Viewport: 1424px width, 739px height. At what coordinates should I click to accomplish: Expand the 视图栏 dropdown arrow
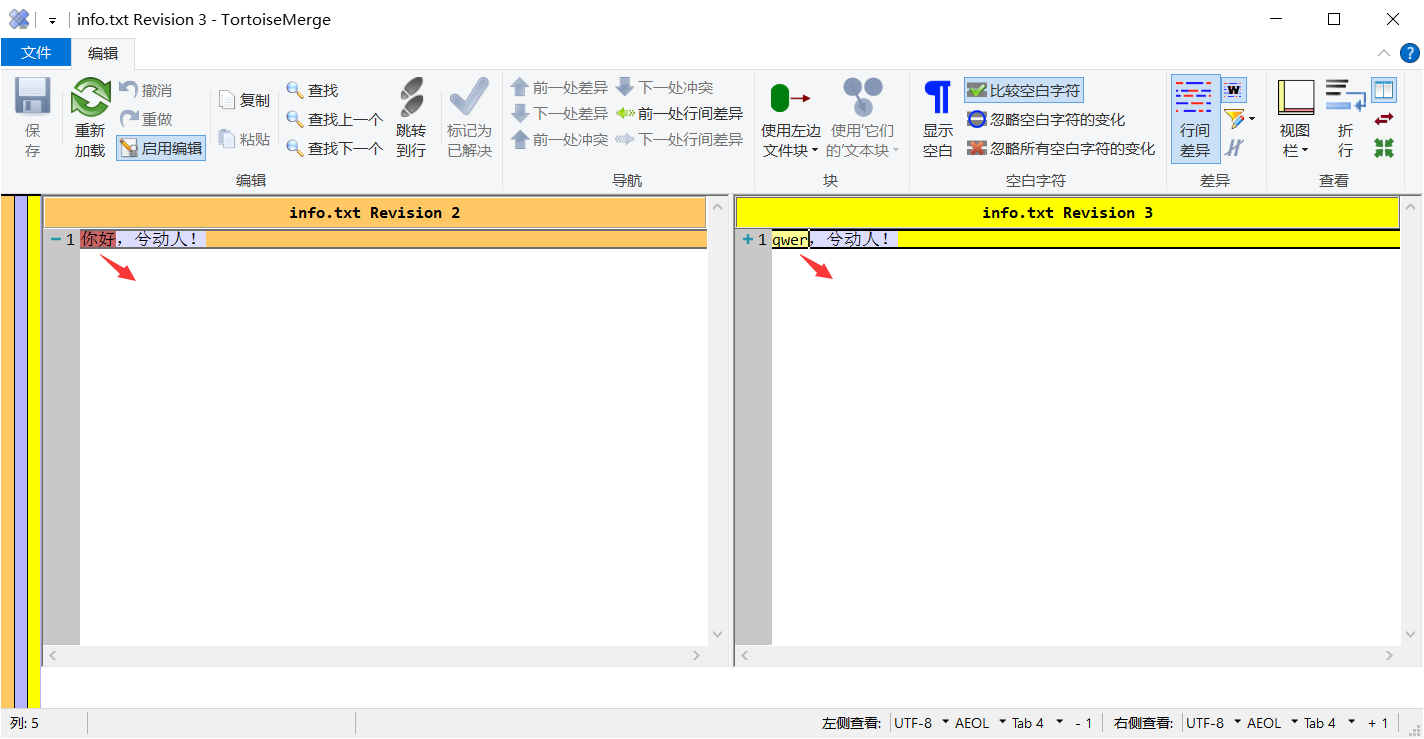1304,151
